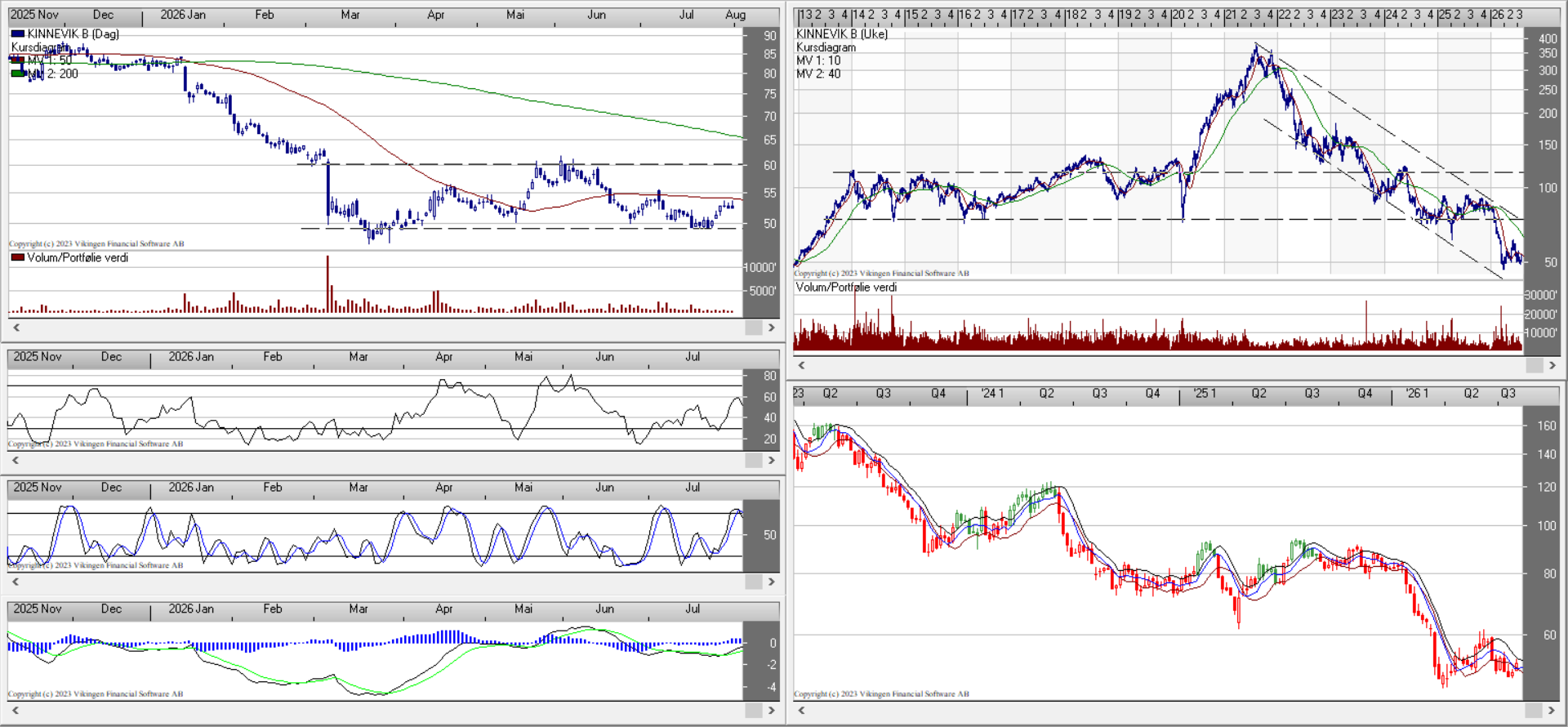Click the "Mai" date label on the MACD panel axis
1568x727 pixels.
pyautogui.click(x=523, y=609)
